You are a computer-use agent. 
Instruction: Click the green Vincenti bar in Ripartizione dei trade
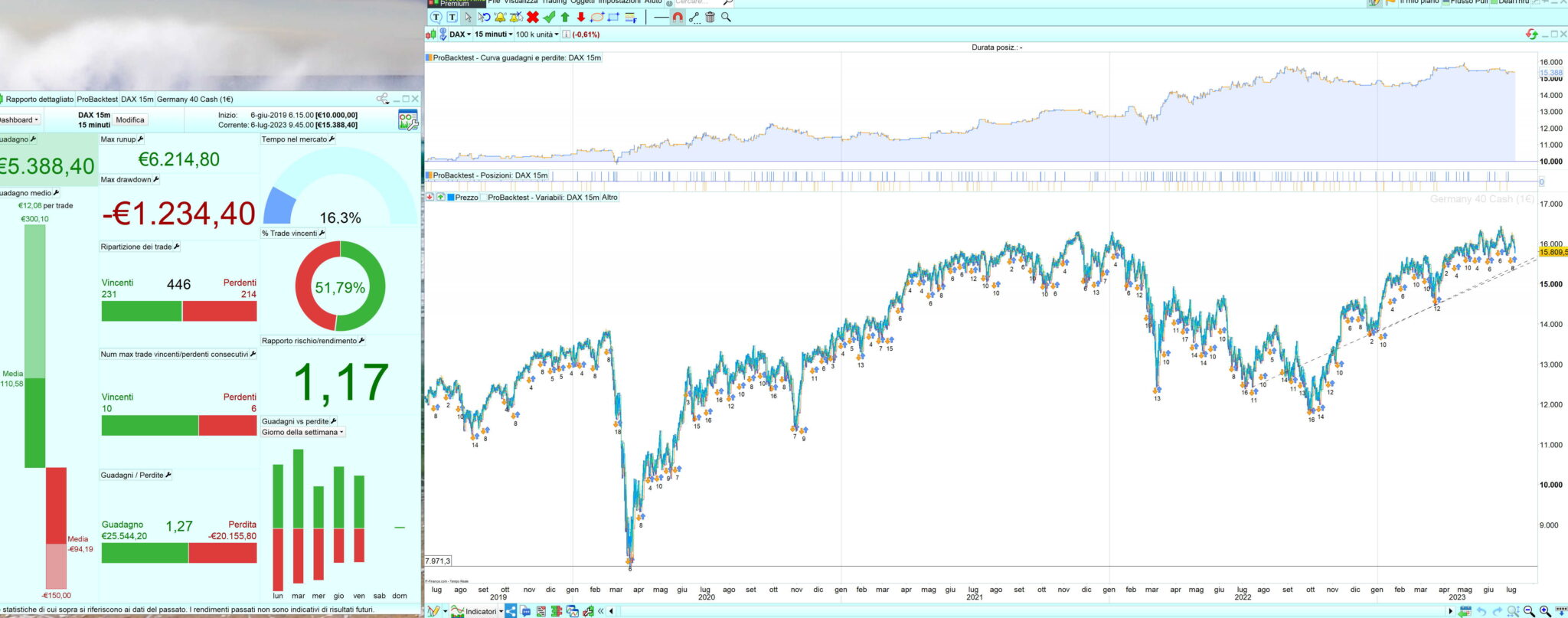142,311
